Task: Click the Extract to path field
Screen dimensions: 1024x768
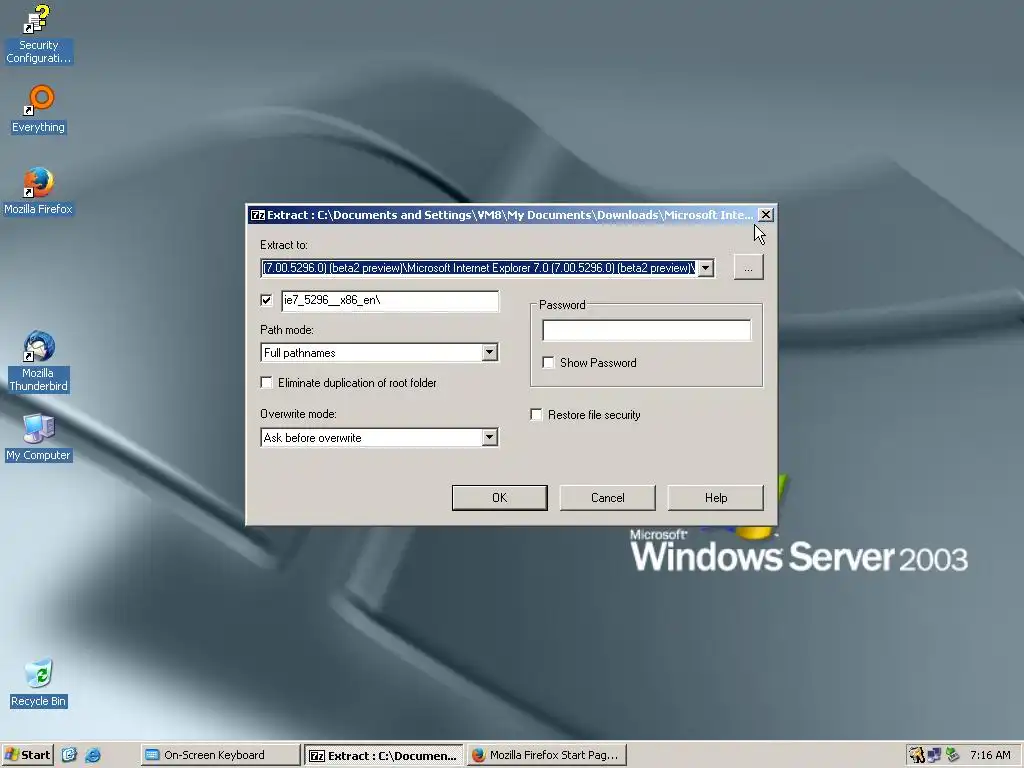Action: [x=479, y=268]
